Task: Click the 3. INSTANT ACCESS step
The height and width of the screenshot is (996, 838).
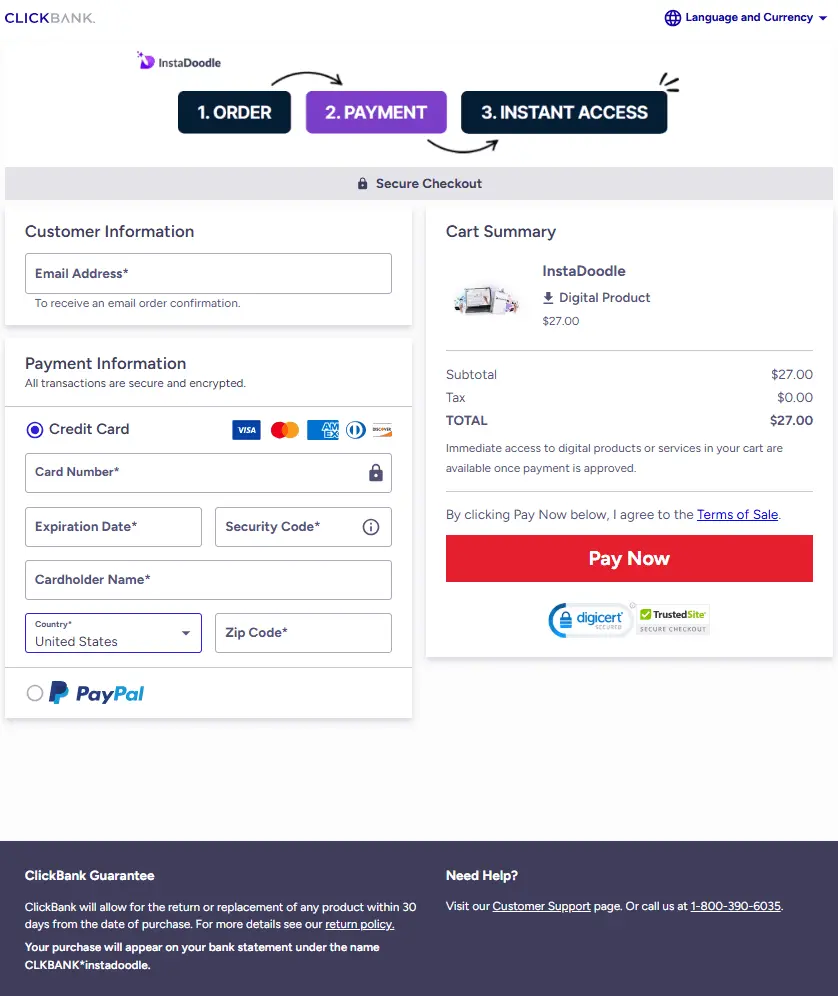Action: point(563,112)
